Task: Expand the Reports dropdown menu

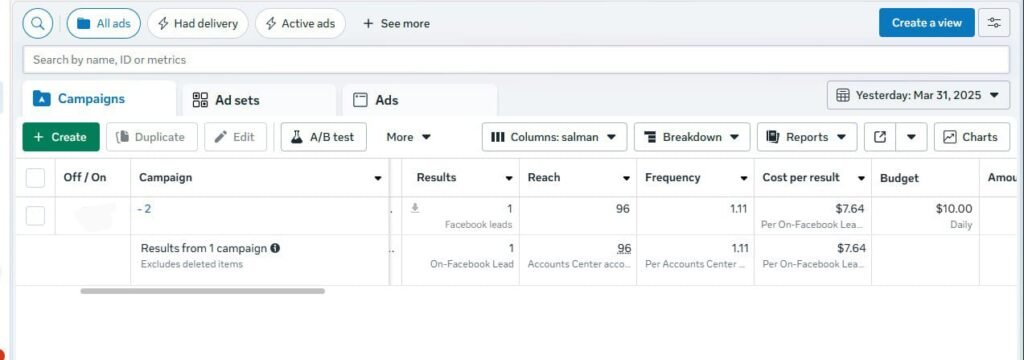Action: 807,137
